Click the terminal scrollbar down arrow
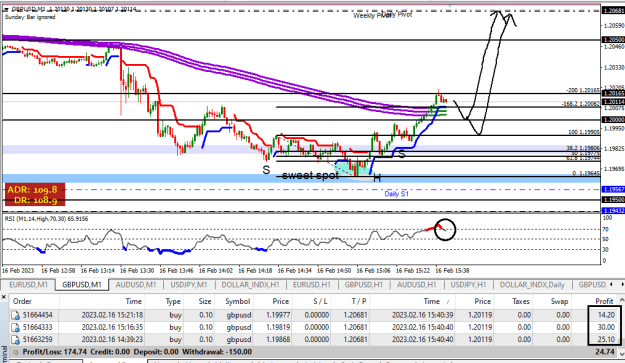This screenshot has height=363, width=625. click(622, 353)
